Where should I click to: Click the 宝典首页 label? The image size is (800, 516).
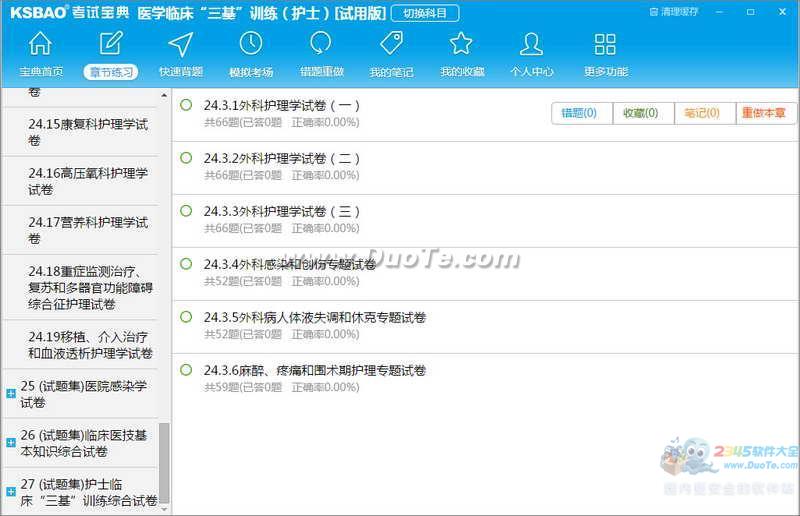click(41, 71)
